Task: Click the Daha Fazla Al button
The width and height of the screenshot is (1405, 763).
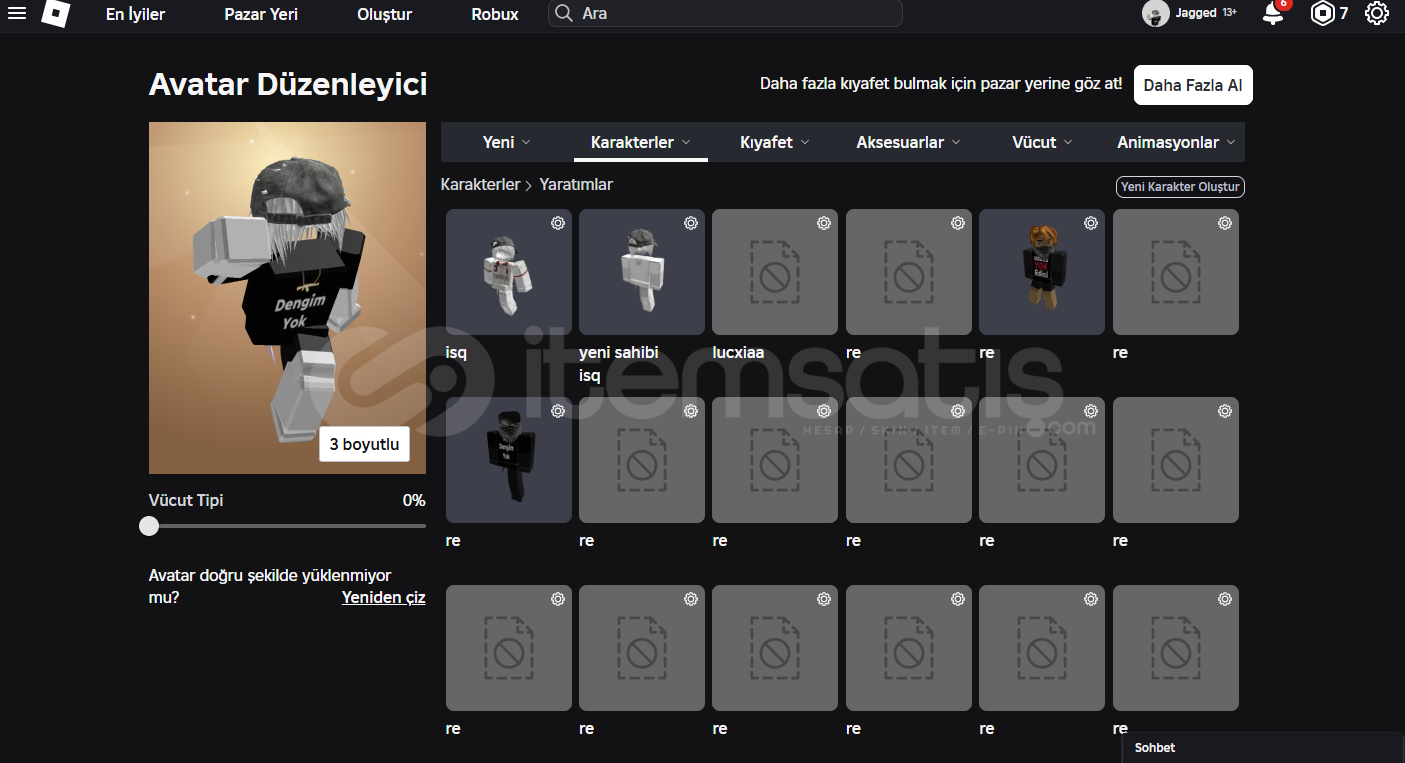Action: coord(1193,85)
